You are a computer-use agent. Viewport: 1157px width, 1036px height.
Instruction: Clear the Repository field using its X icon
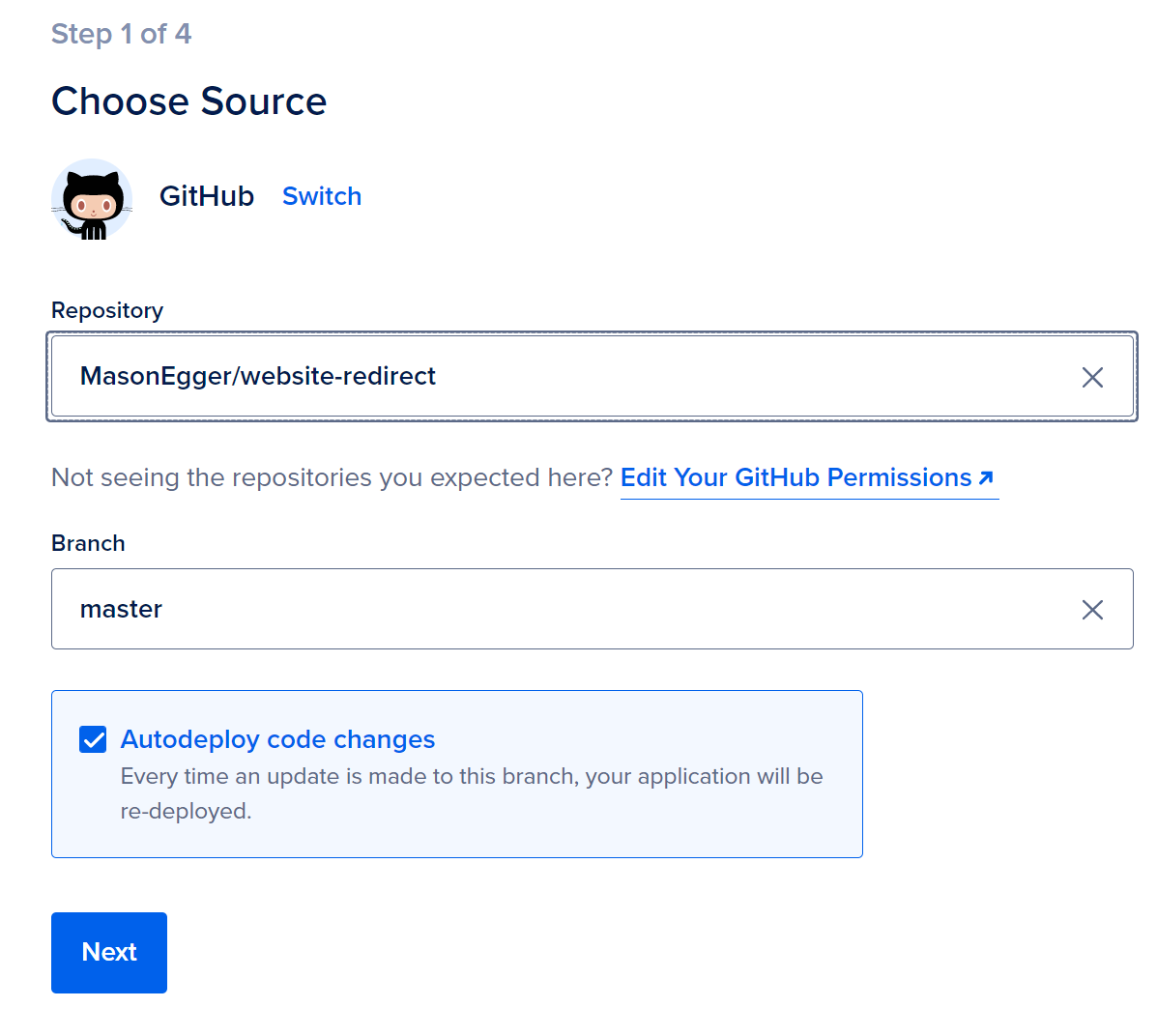pyautogui.click(x=1092, y=377)
